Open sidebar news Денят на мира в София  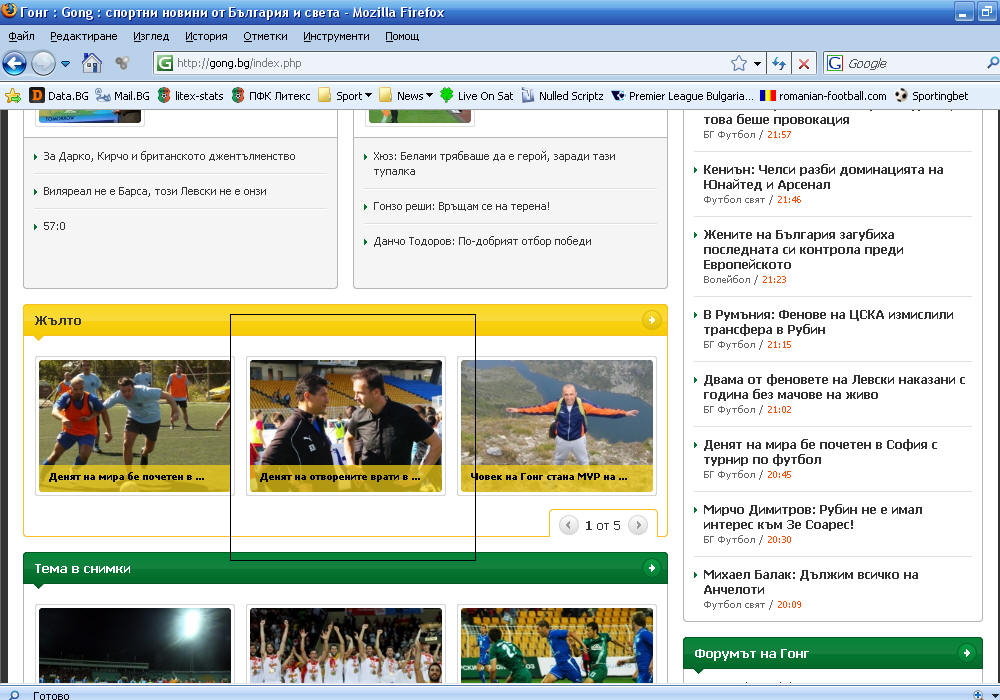820,452
